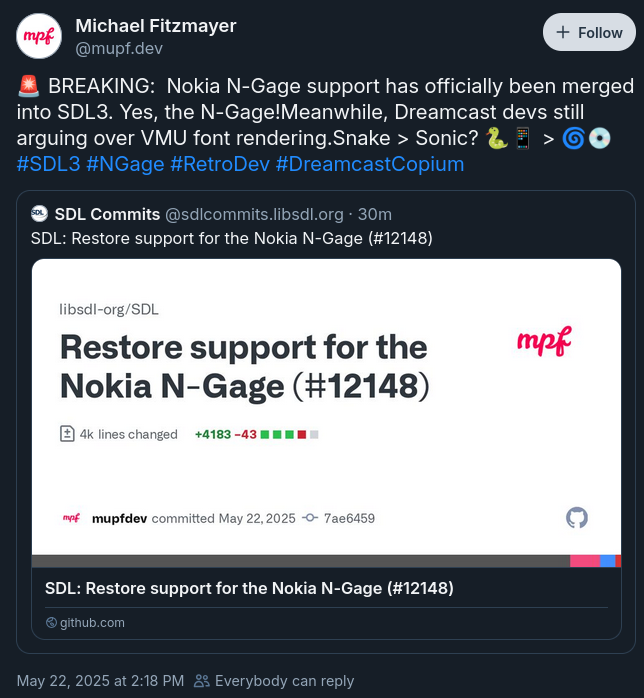Click the lines changed diff icon
Viewport: 644px width, 698px height.
(x=68, y=434)
